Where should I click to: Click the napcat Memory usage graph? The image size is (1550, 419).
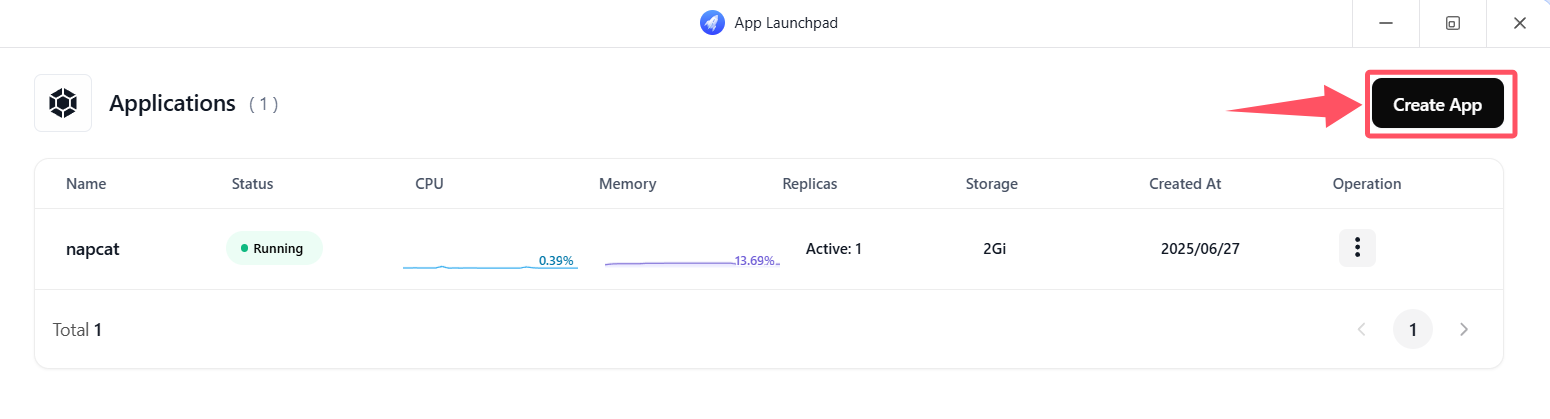pyautogui.click(x=692, y=262)
